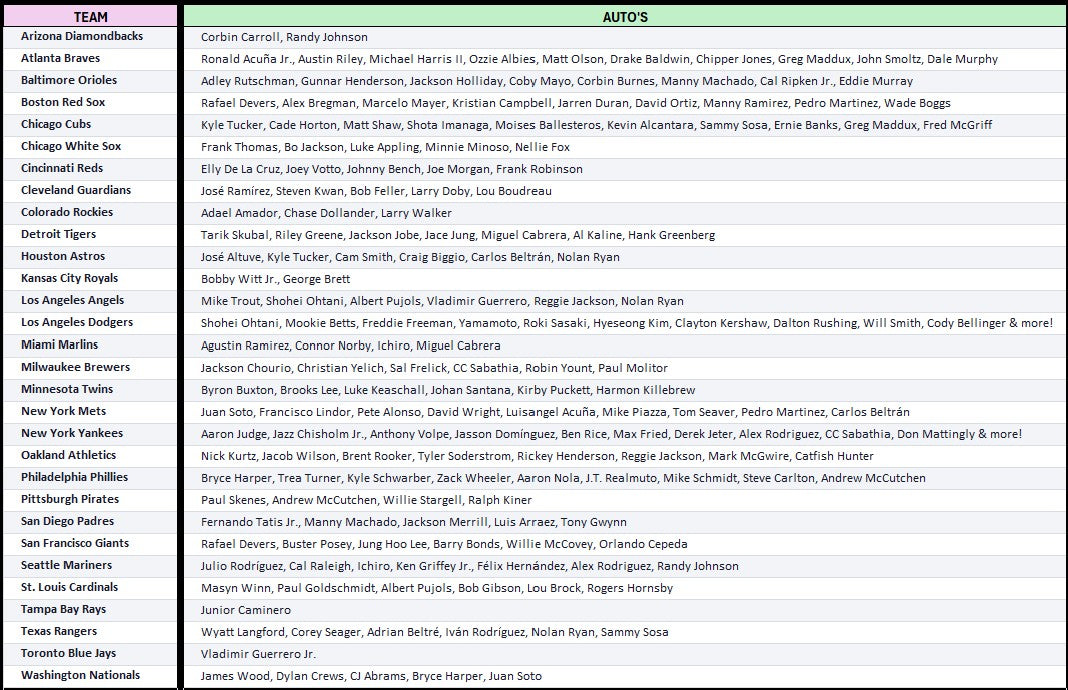This screenshot has height=690, width=1068.
Task: Select the Arizona Diamondbacks team cell
Action: click(x=90, y=37)
